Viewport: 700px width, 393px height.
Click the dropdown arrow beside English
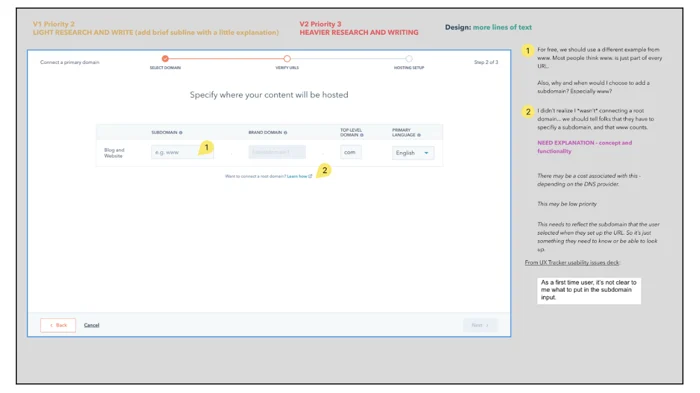click(x=426, y=153)
